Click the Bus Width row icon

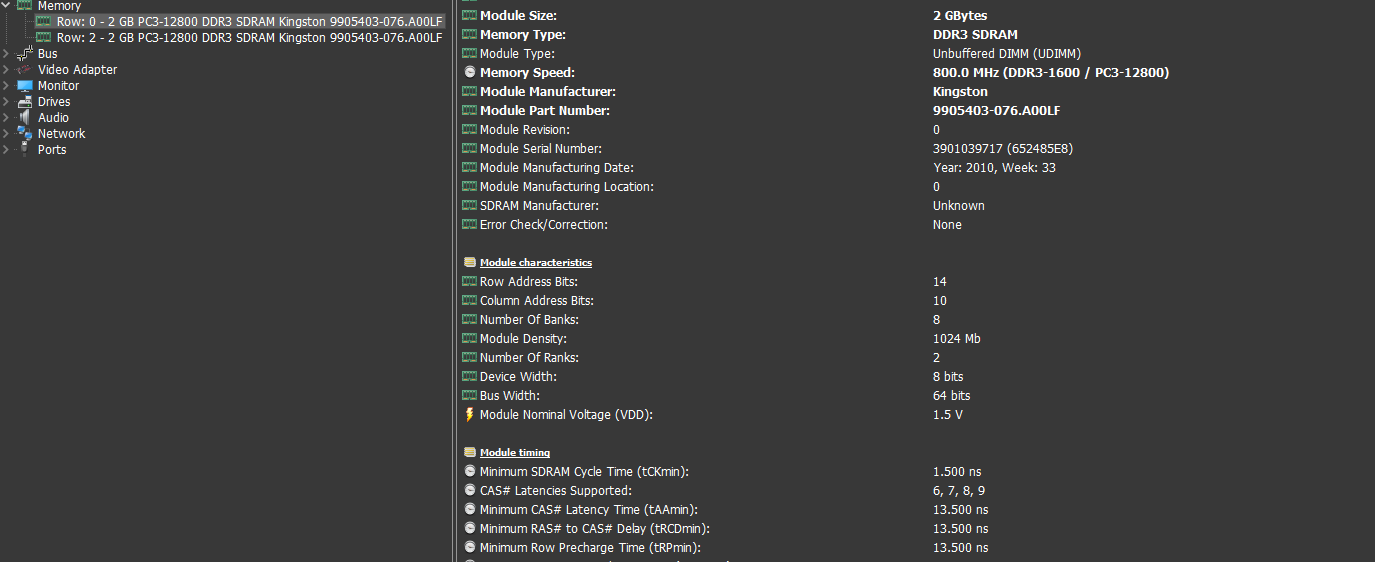click(x=470, y=396)
